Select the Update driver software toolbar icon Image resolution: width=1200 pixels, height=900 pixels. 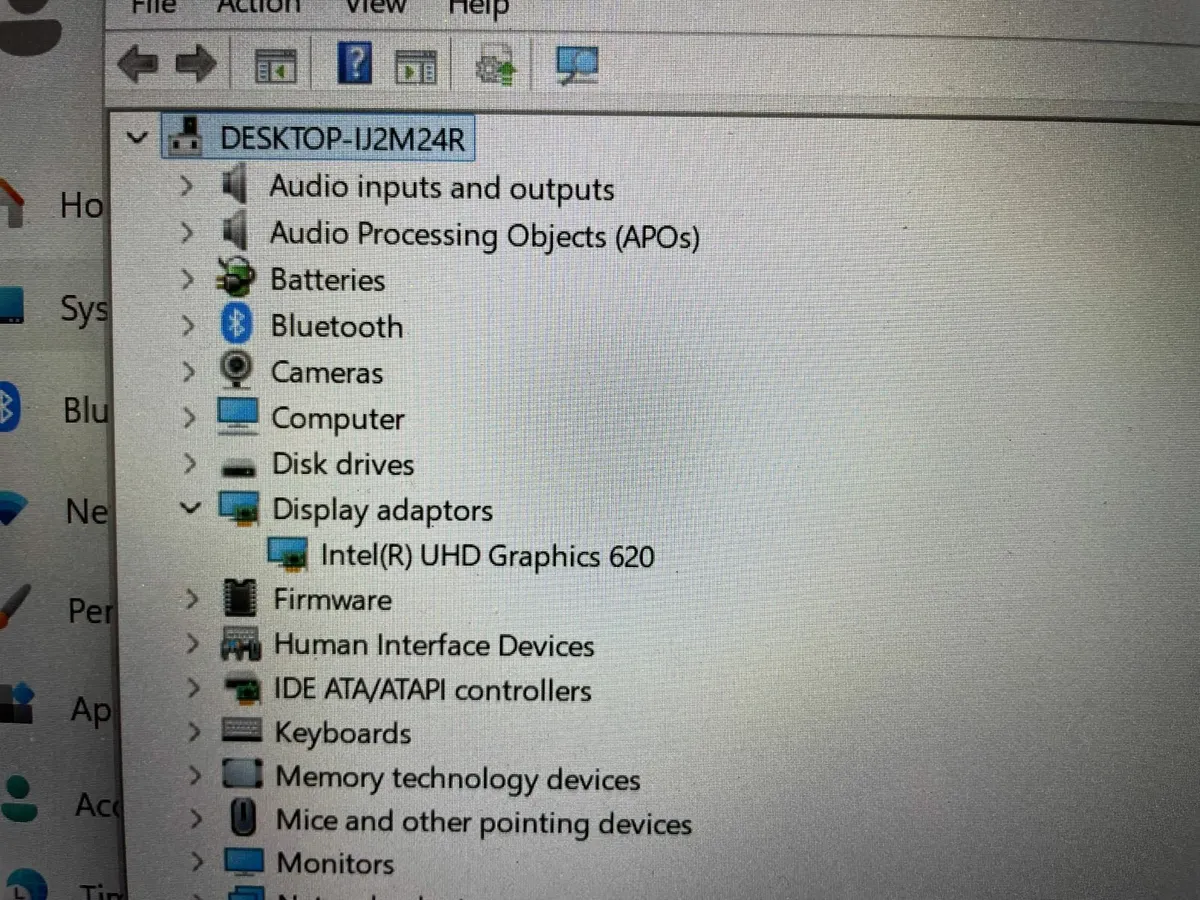pos(494,63)
